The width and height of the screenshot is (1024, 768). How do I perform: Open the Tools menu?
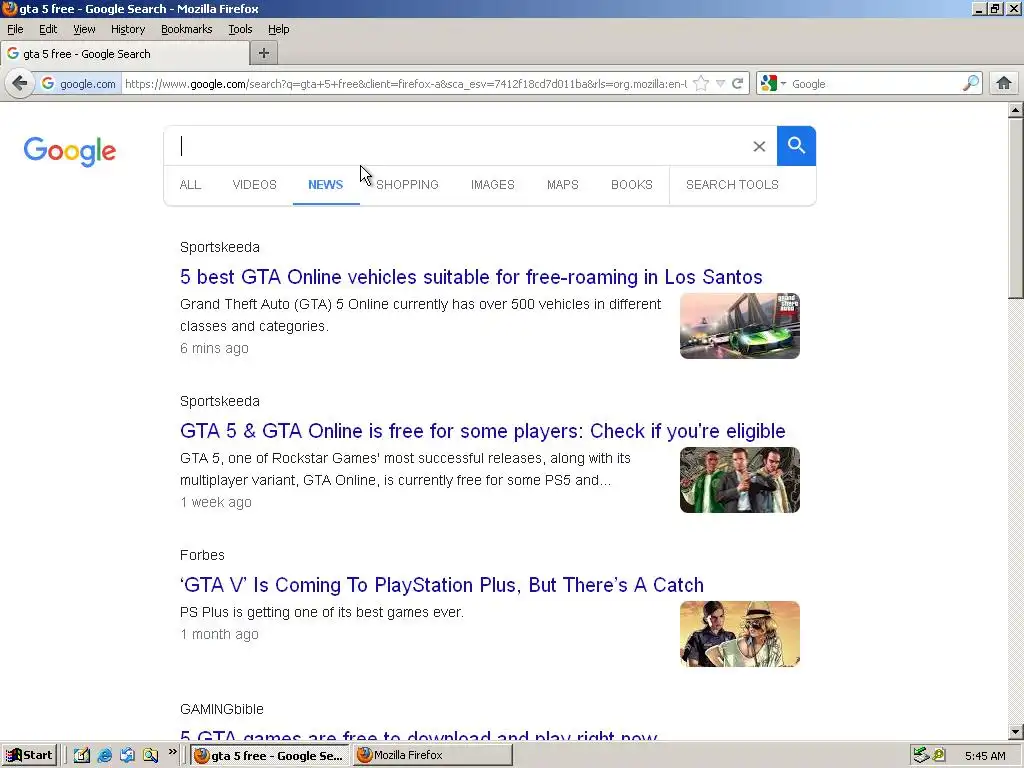pyautogui.click(x=240, y=29)
